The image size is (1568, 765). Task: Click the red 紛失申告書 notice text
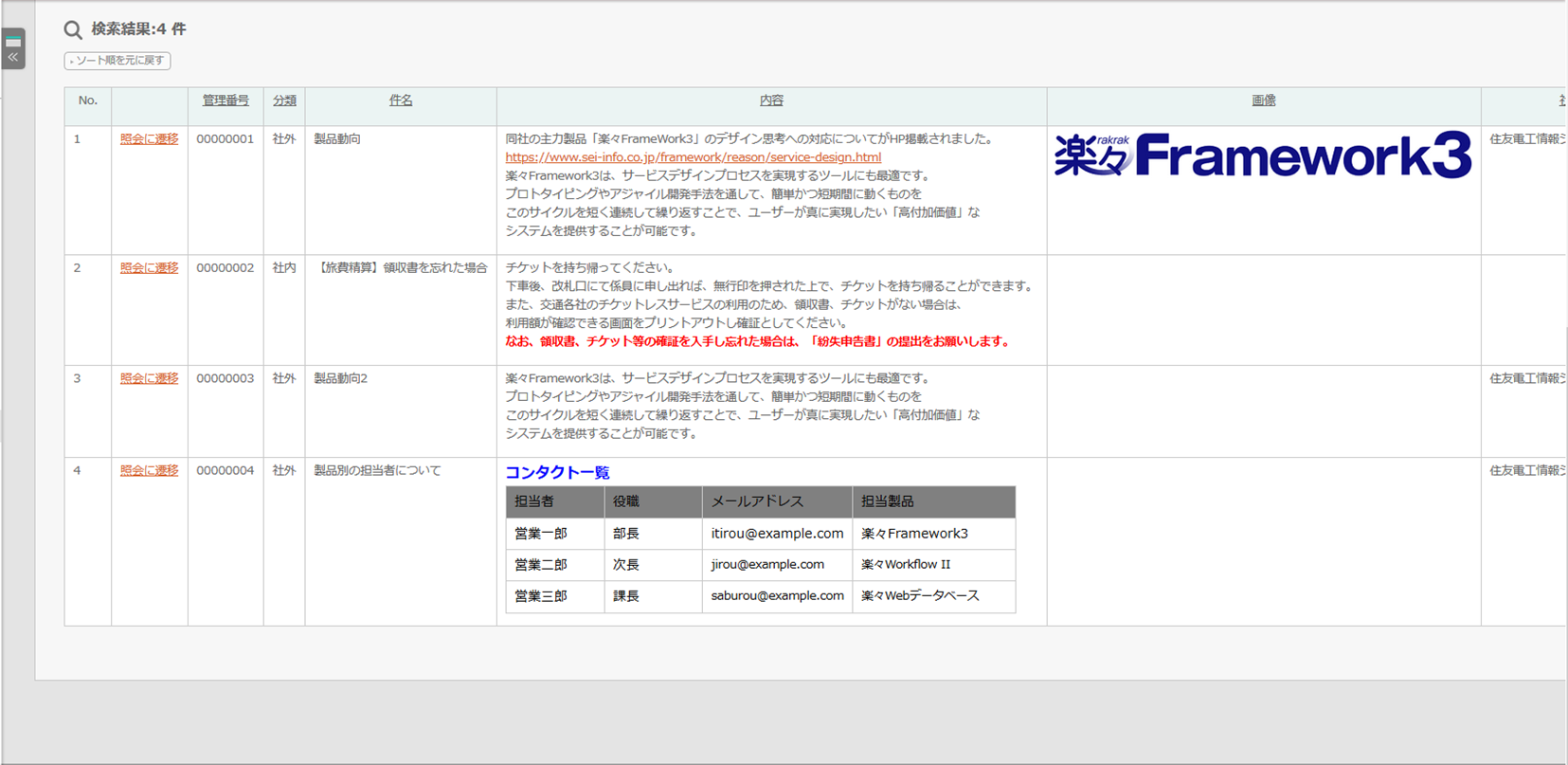(757, 341)
